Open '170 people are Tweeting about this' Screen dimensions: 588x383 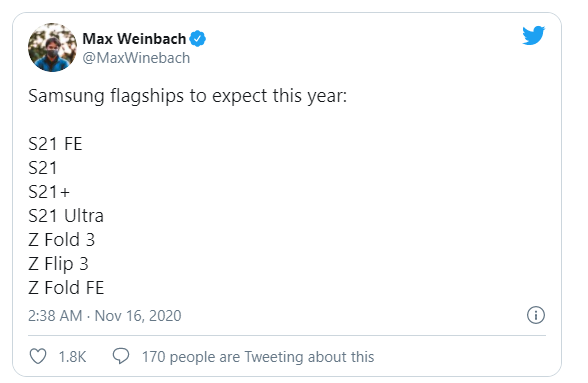[x=258, y=357]
